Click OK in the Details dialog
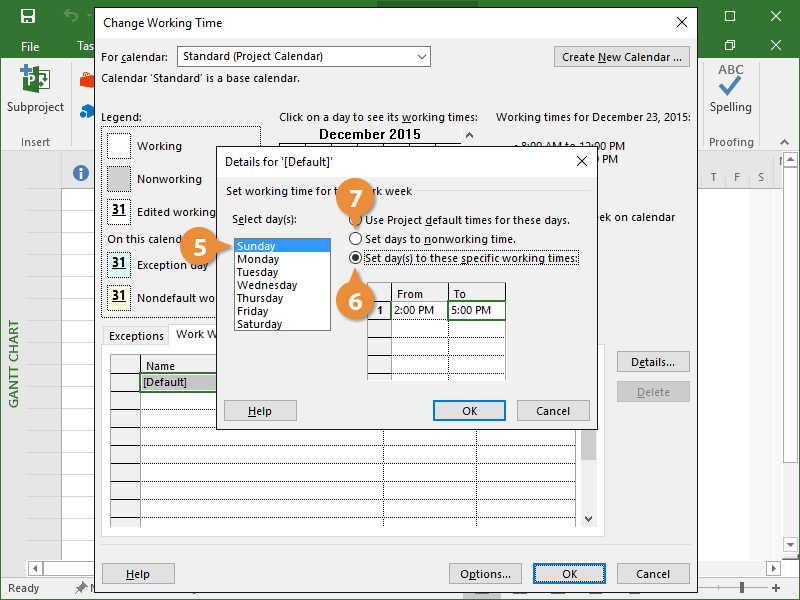Viewport: 800px width, 600px height. [x=469, y=411]
